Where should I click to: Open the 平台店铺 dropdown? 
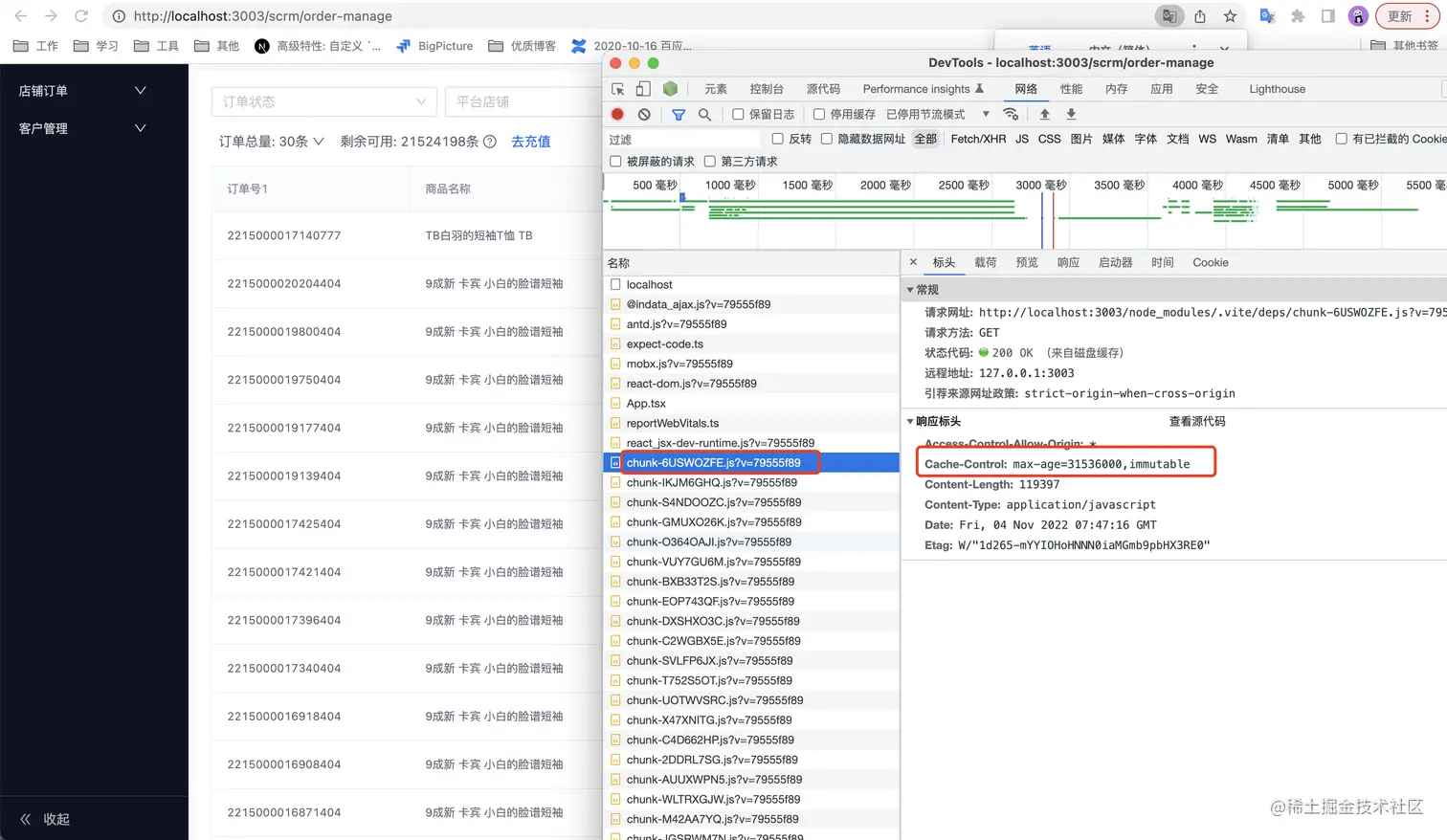click(x=524, y=101)
